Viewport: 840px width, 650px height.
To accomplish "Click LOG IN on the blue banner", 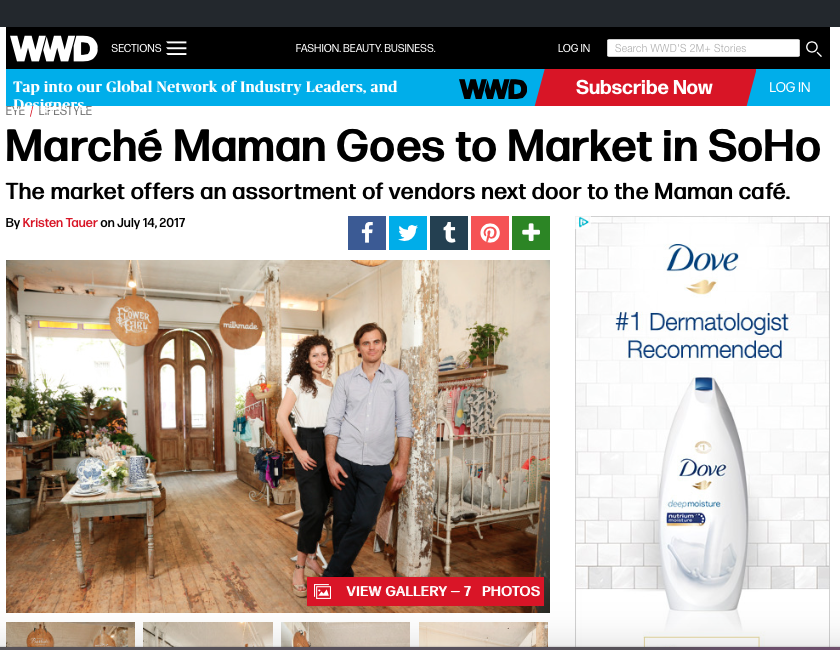I will 789,87.
